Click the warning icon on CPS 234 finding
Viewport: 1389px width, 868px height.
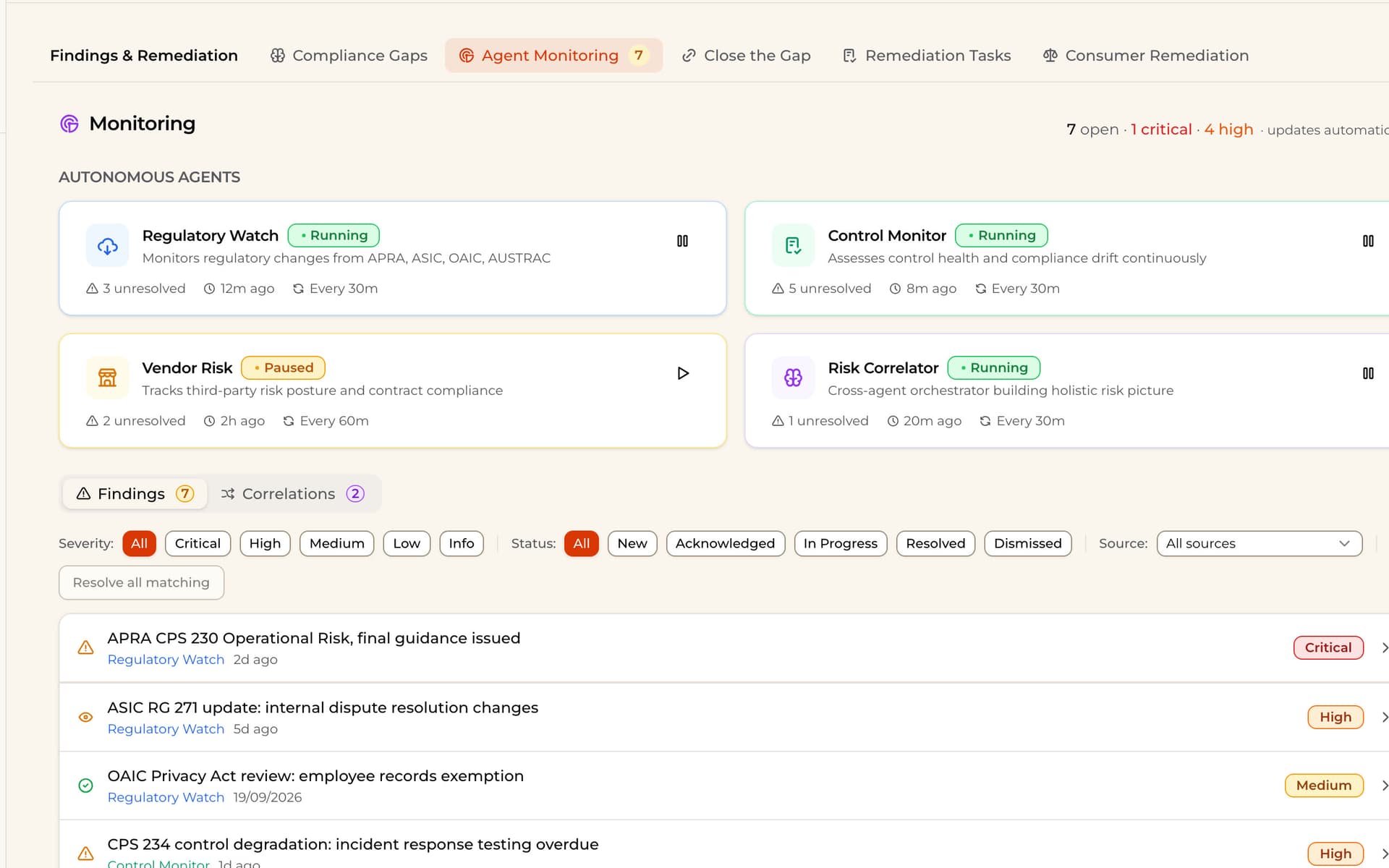[x=85, y=854]
